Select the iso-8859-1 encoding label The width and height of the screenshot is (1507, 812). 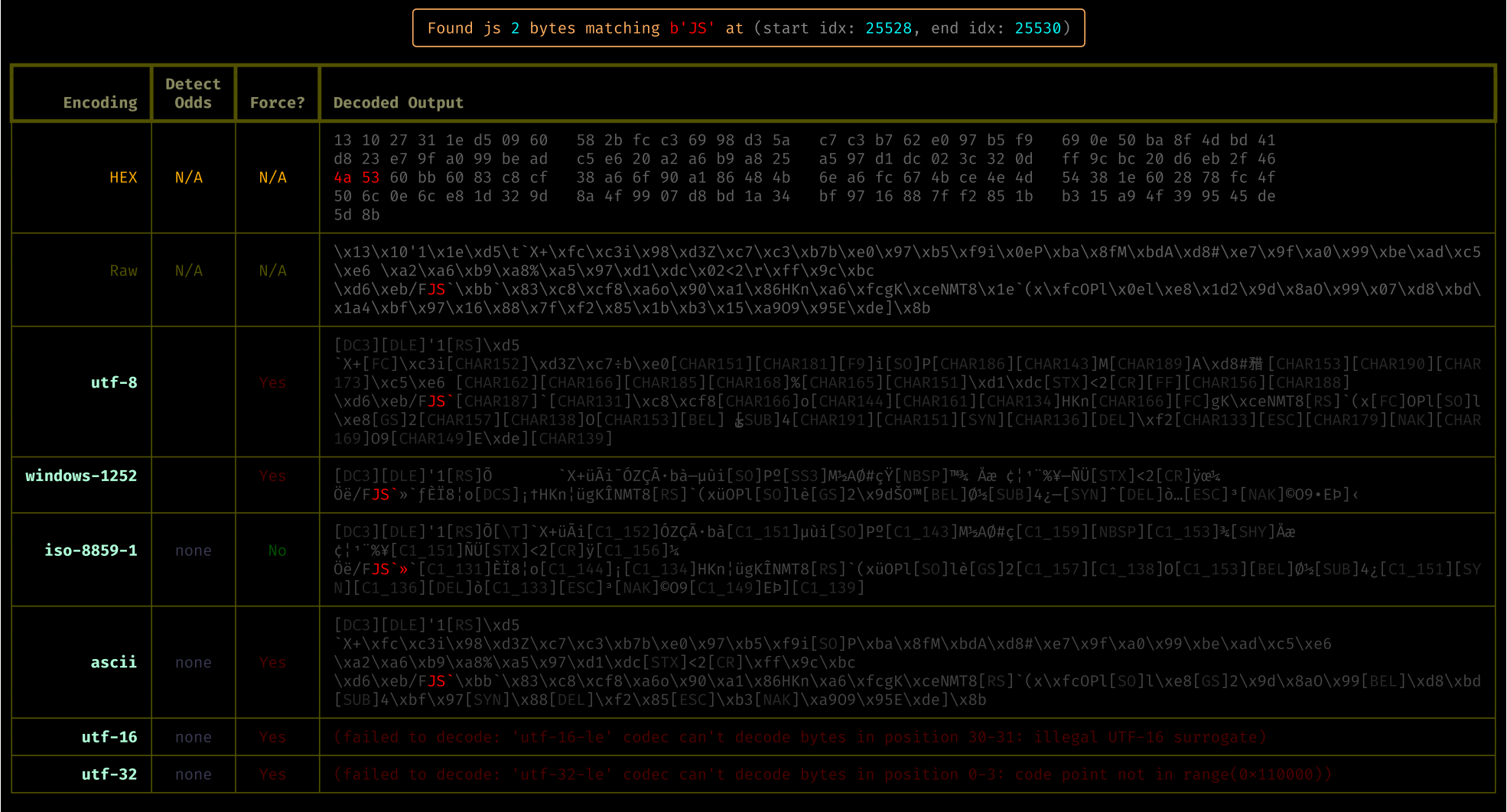click(90, 551)
